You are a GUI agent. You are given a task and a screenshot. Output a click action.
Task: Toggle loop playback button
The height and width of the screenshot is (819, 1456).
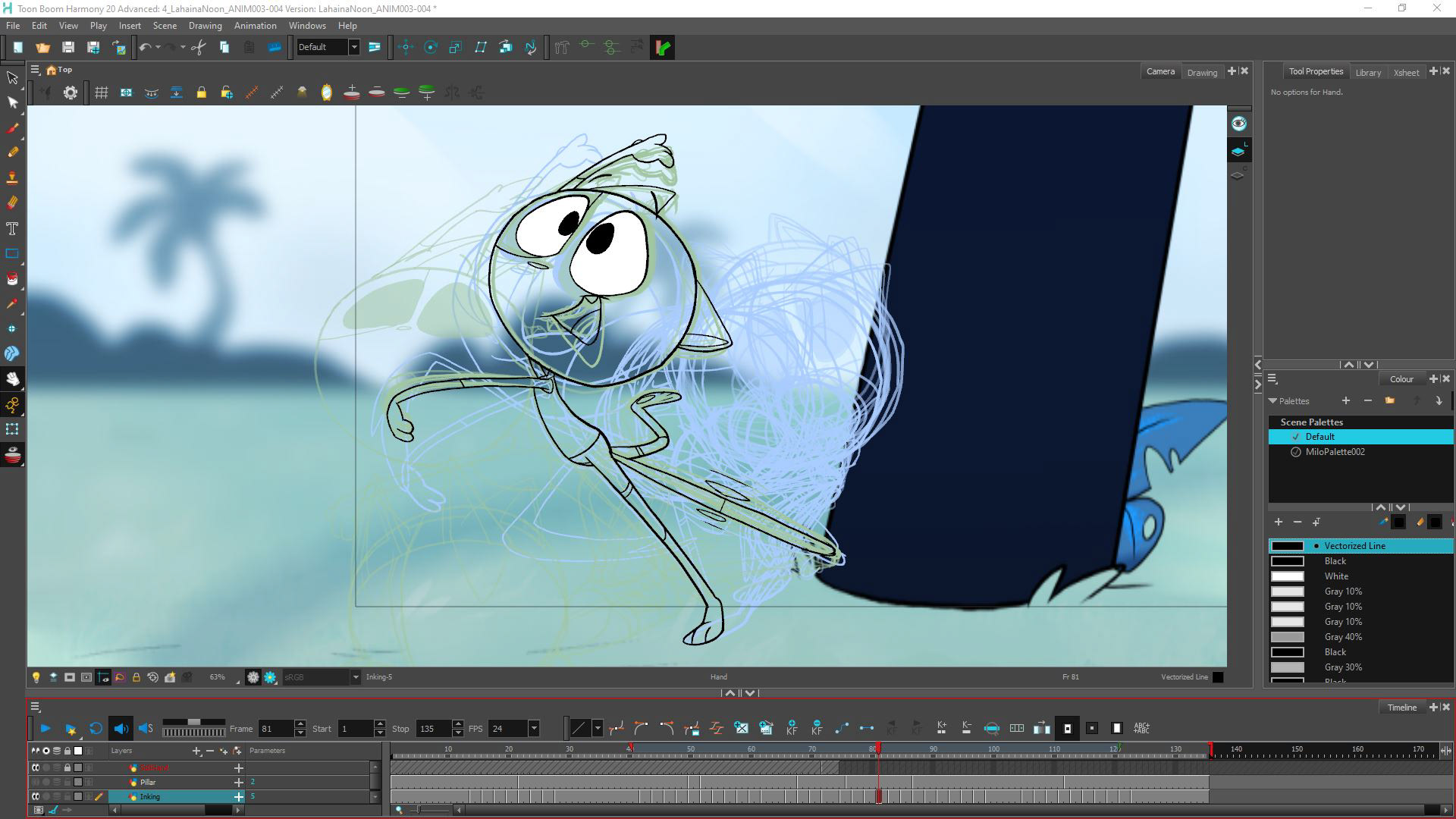pos(96,729)
